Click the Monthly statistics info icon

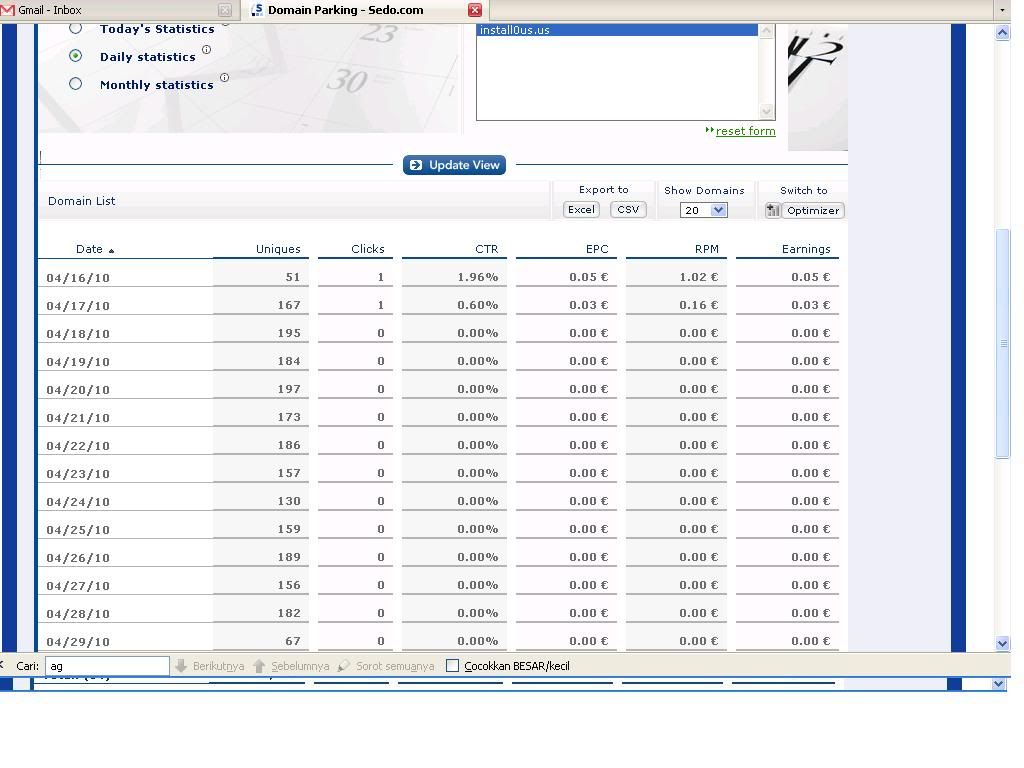(224, 78)
